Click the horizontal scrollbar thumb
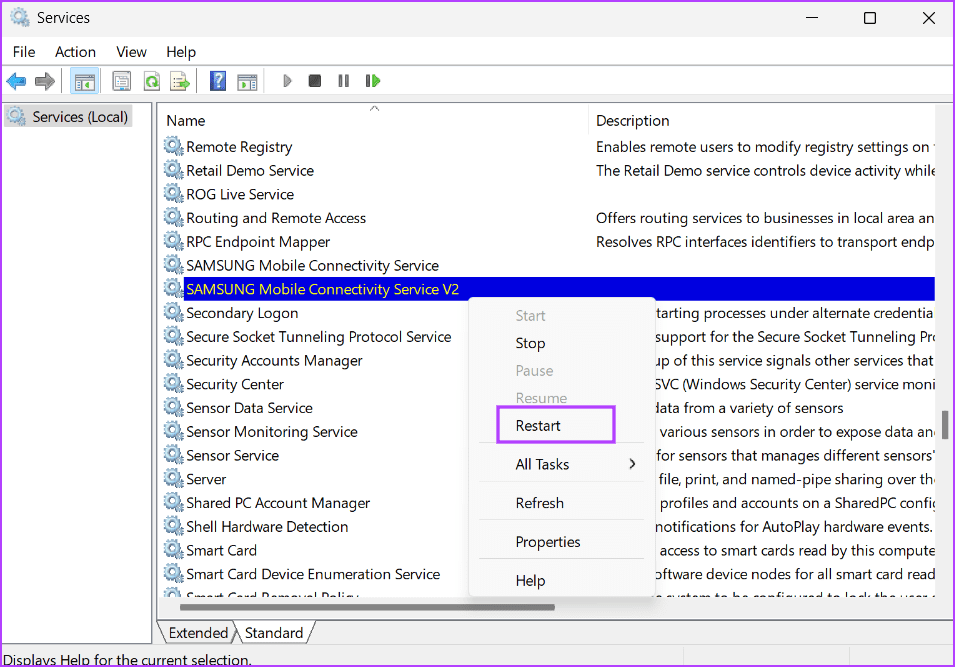 [367, 607]
